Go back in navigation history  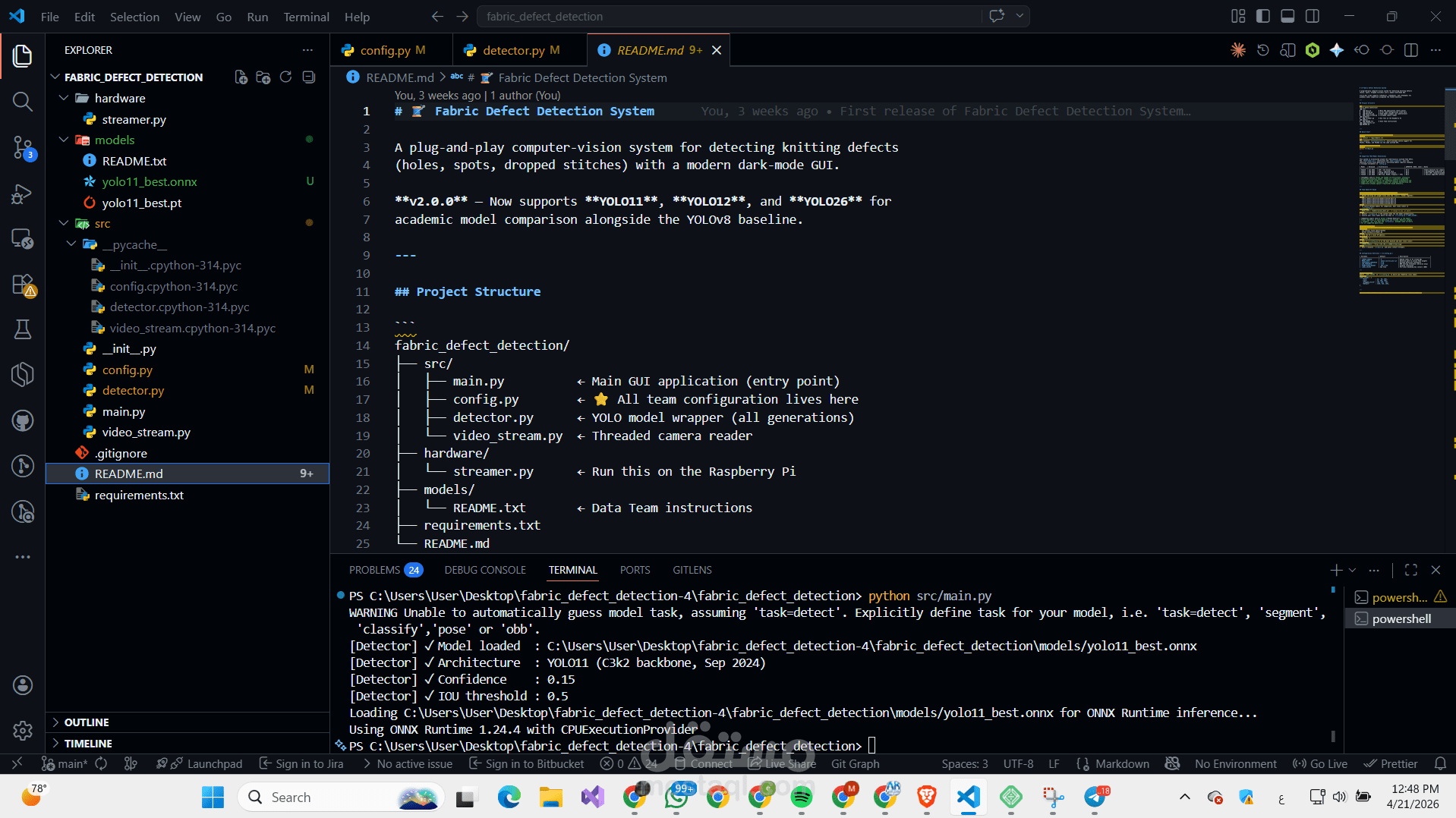pyautogui.click(x=437, y=16)
